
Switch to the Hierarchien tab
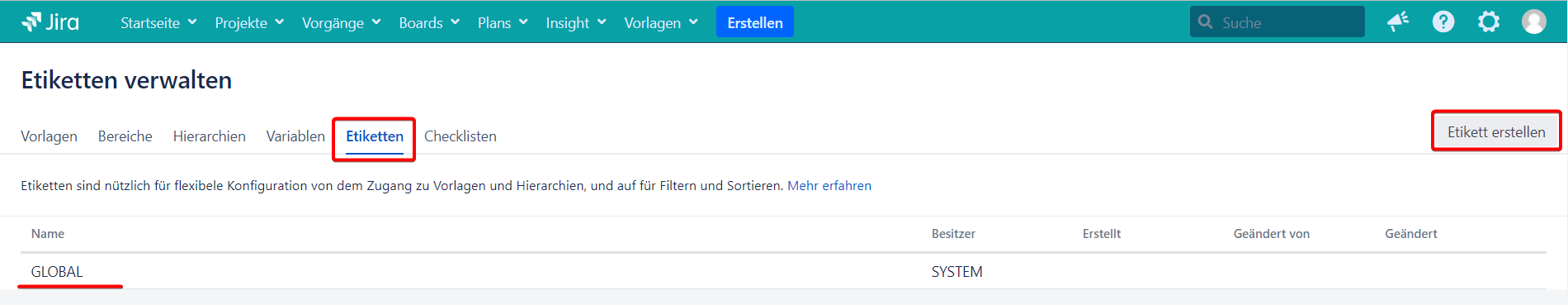click(x=210, y=136)
